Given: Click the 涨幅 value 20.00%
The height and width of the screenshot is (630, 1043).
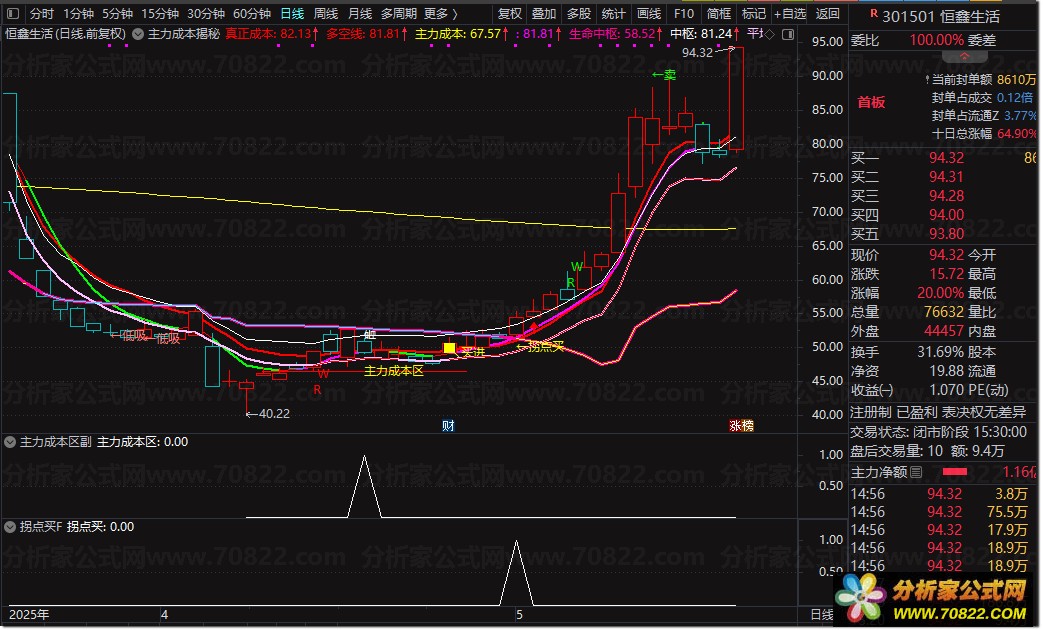Looking at the screenshot, I should coord(940,293).
